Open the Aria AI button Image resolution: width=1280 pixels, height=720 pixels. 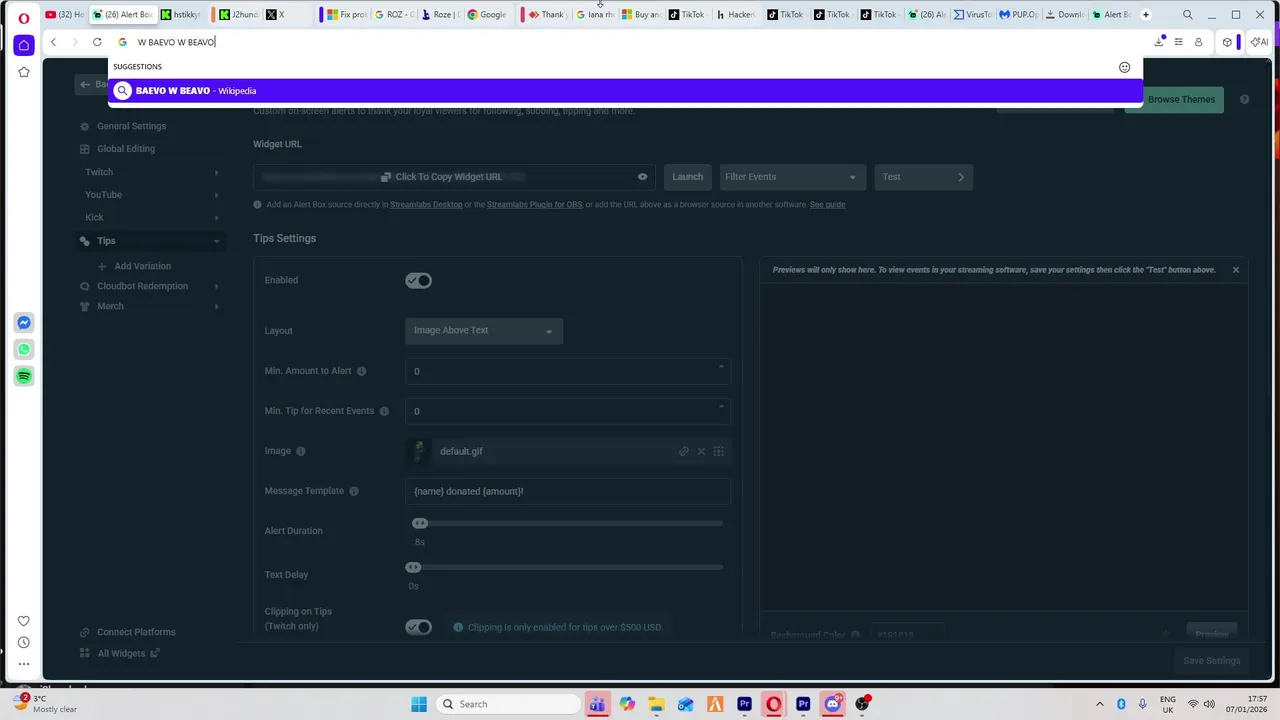pyautogui.click(x=1259, y=42)
